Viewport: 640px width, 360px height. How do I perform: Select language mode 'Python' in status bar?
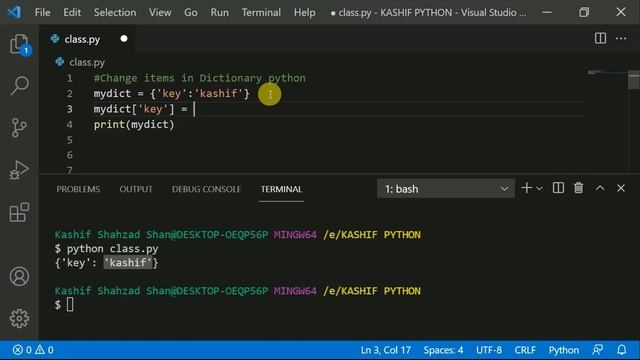pos(563,350)
